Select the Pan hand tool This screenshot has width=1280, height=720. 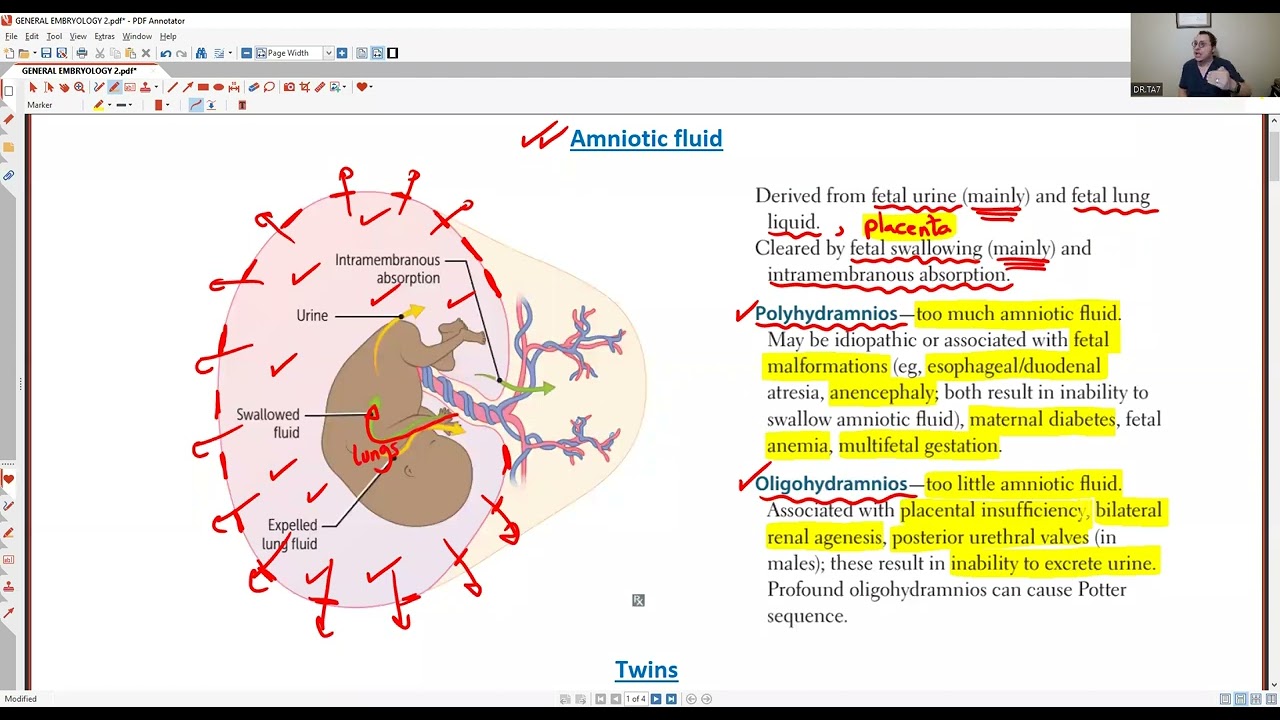64,87
